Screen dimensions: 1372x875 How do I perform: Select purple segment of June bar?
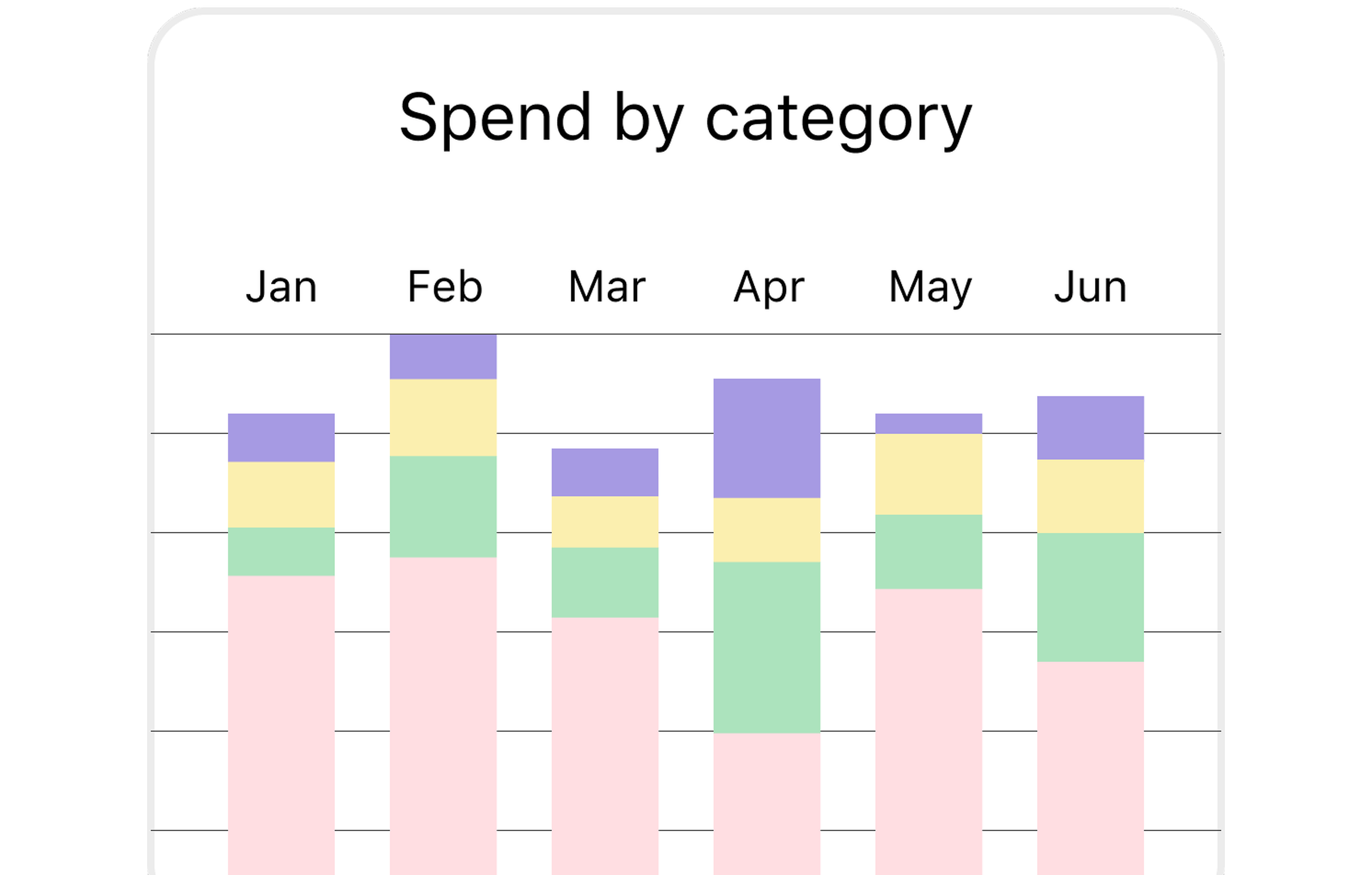click(1091, 427)
